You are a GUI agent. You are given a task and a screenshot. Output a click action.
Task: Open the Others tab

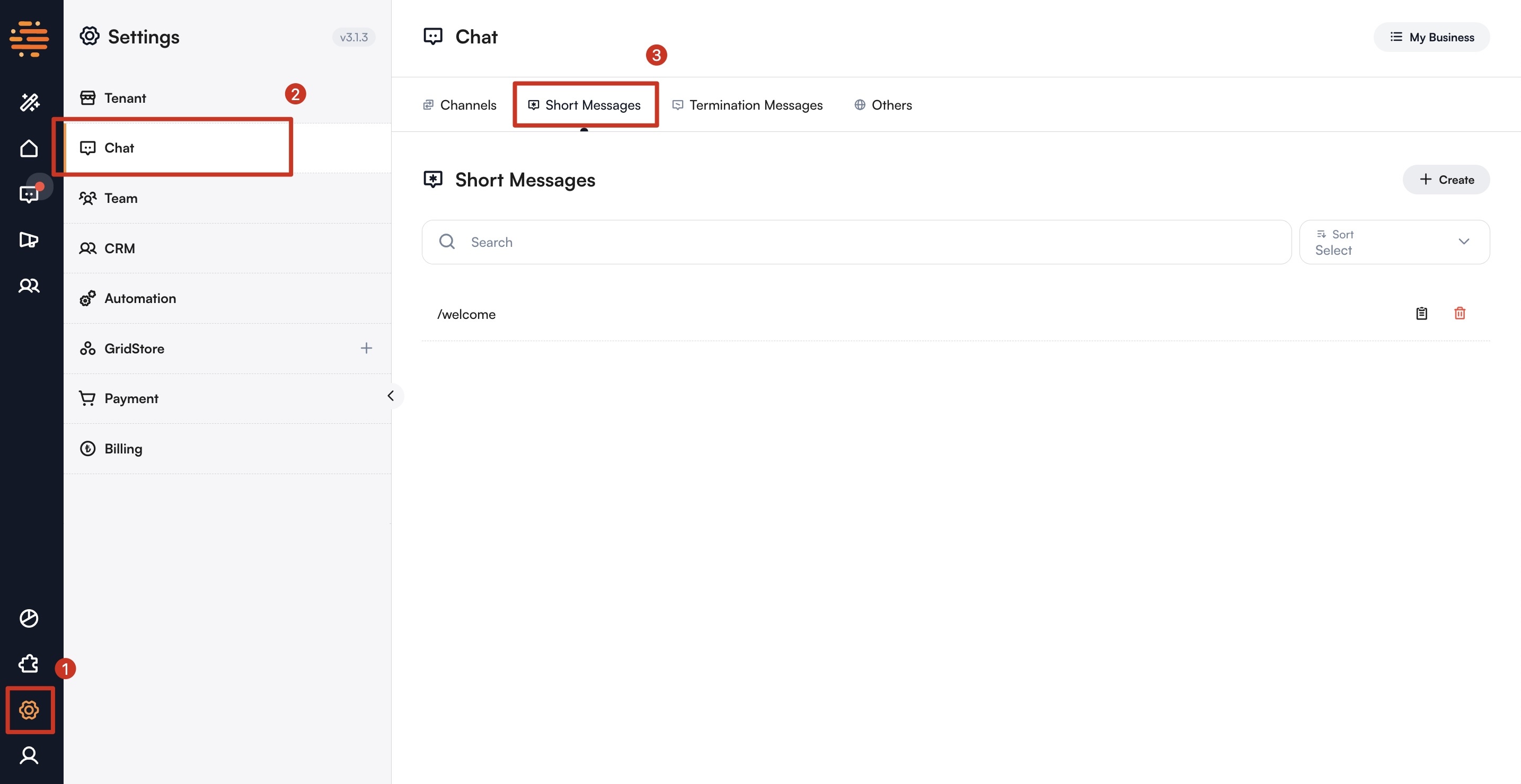tap(883, 105)
